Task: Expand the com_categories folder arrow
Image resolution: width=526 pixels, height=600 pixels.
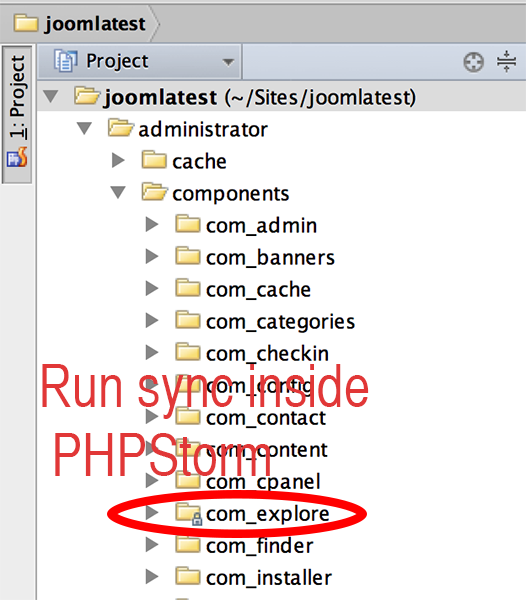Action: tap(152, 321)
